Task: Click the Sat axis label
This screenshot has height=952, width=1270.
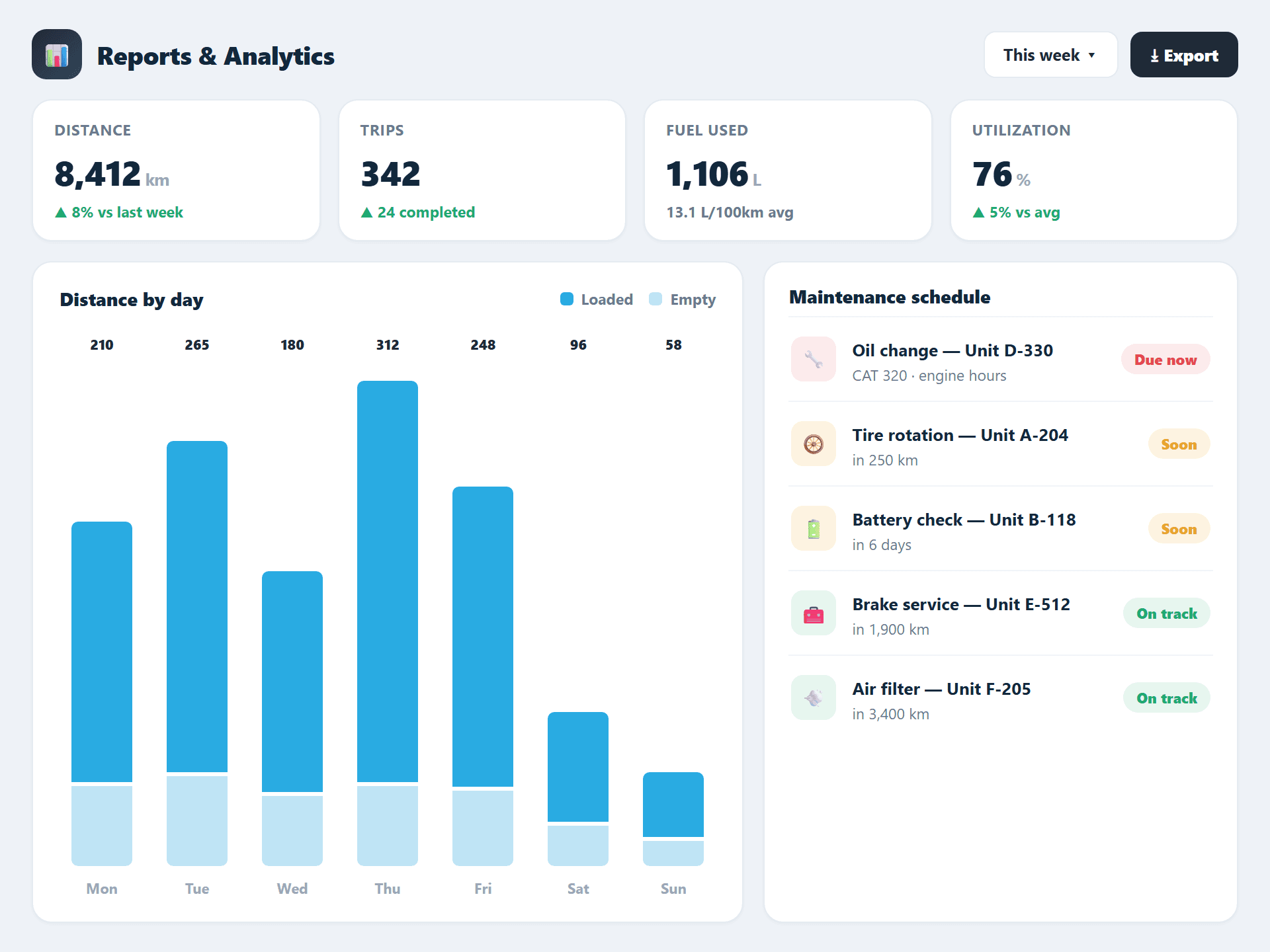Action: (x=578, y=889)
